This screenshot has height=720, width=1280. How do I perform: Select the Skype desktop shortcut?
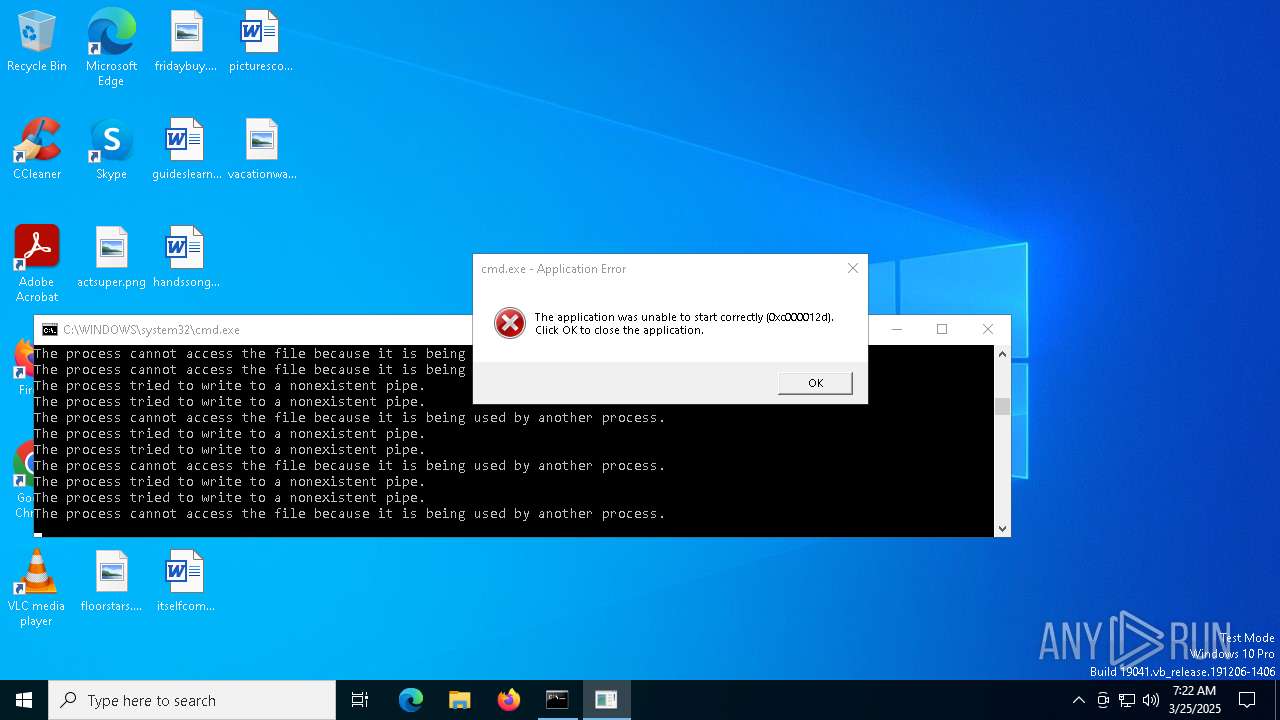tap(111, 150)
